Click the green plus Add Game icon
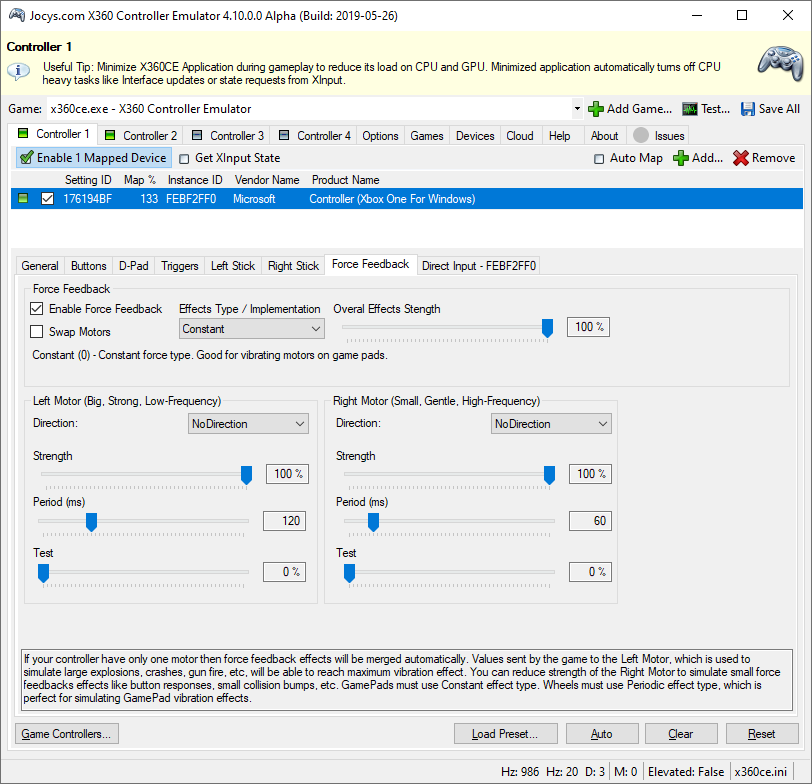Viewport: 812px width, 784px height. coord(596,109)
